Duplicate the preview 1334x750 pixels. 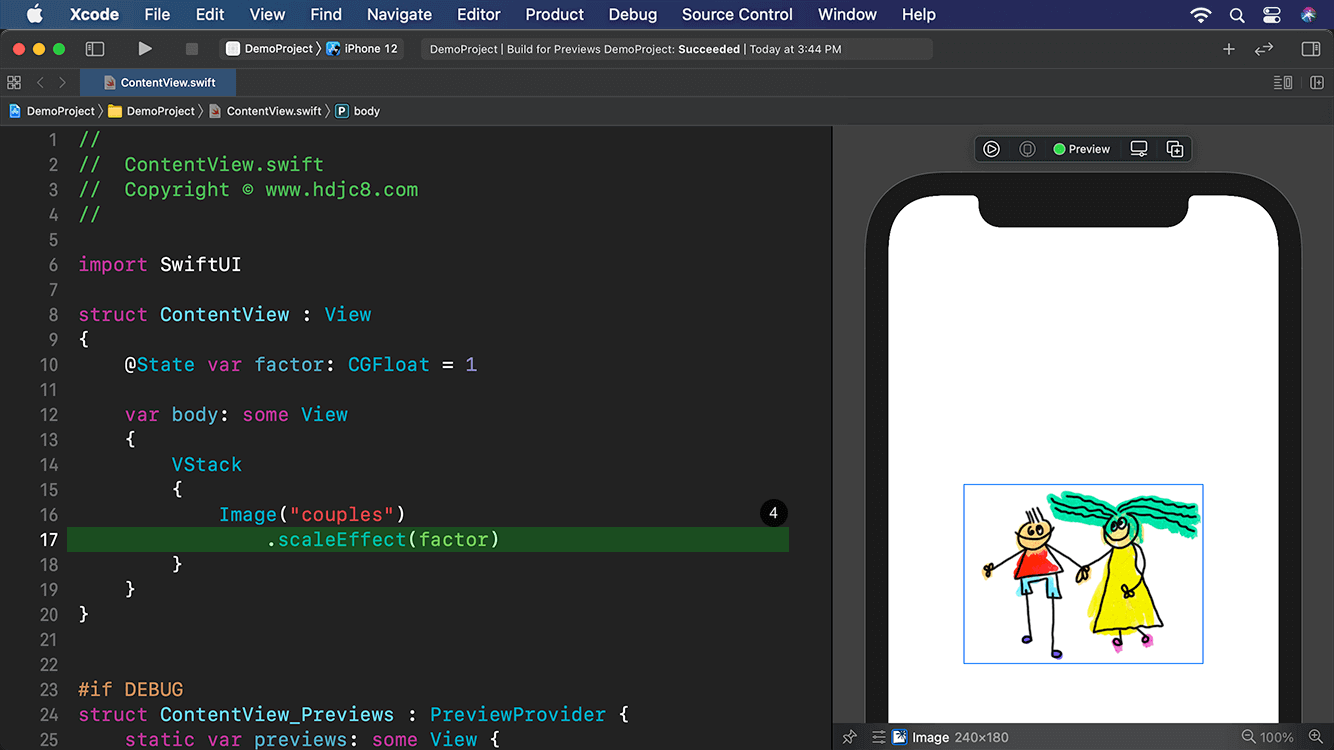(x=1175, y=149)
